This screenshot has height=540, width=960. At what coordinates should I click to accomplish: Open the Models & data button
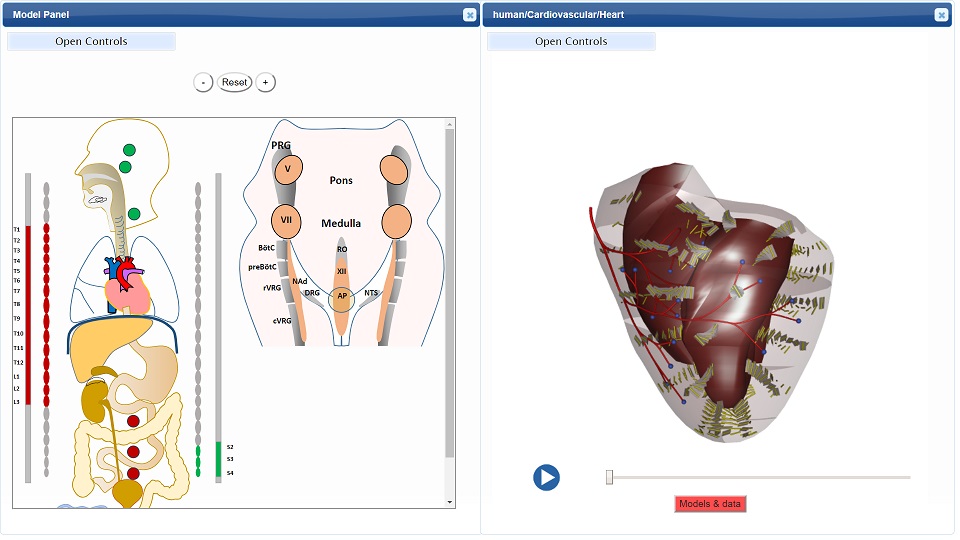pyautogui.click(x=710, y=504)
